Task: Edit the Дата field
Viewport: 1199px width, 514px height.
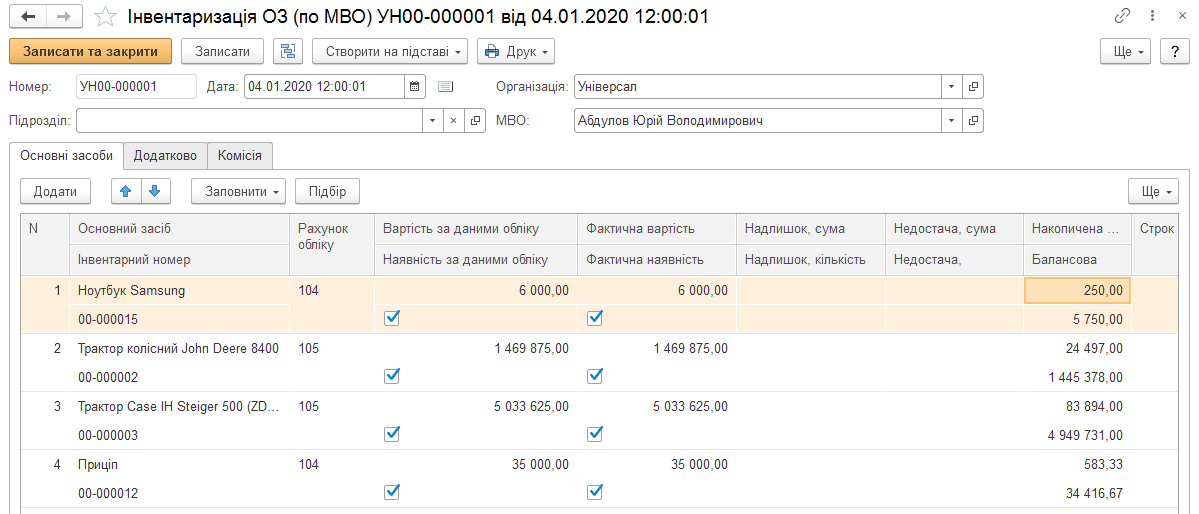Action: [x=324, y=86]
